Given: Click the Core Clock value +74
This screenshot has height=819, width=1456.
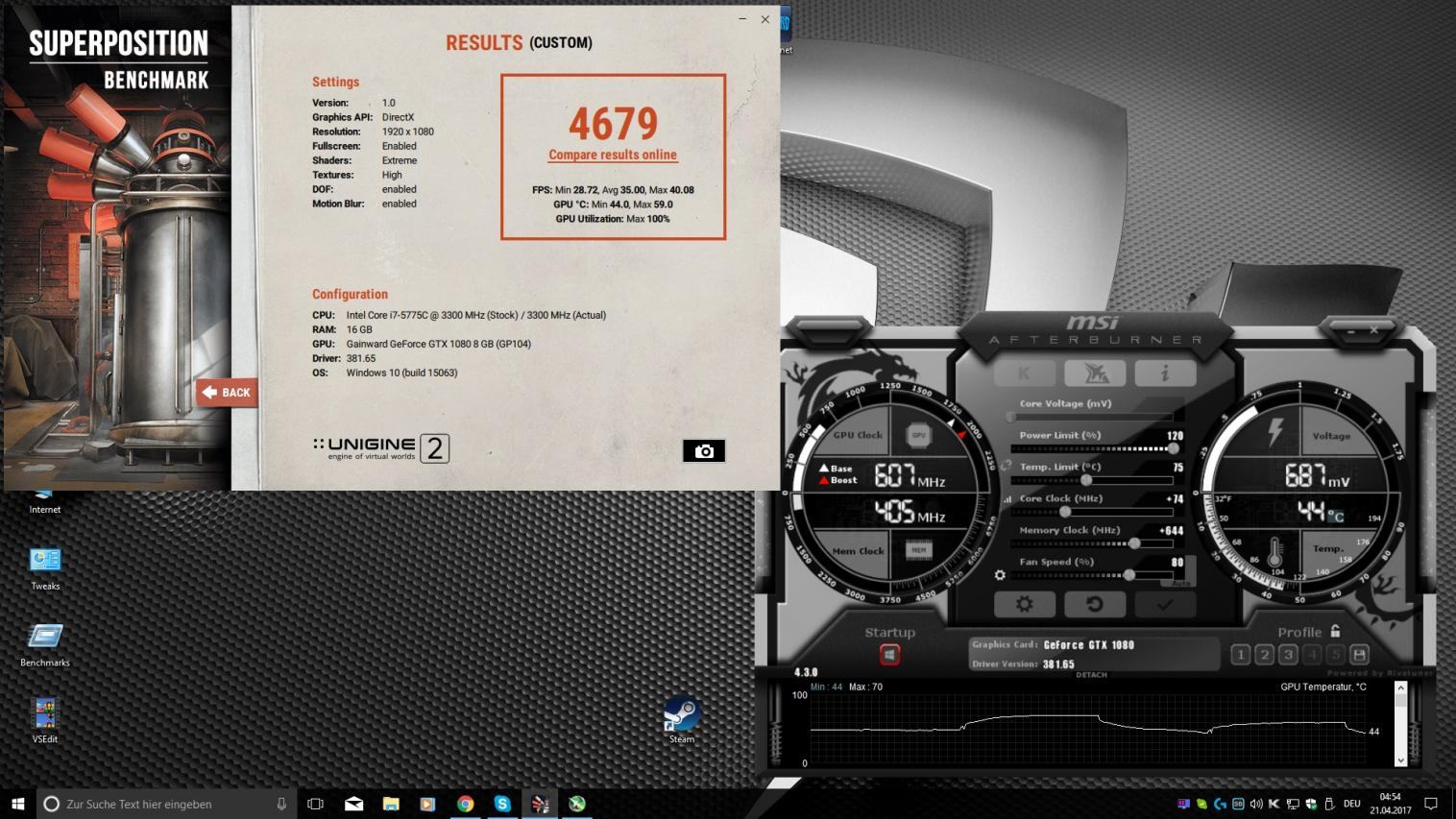Looking at the screenshot, I should [1175, 499].
